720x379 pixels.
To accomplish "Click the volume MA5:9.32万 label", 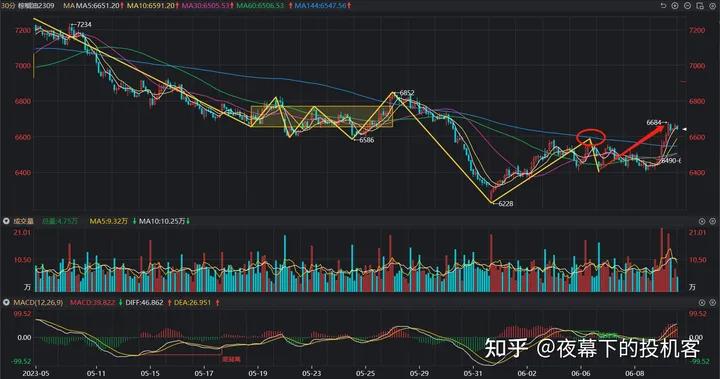I will pos(109,221).
